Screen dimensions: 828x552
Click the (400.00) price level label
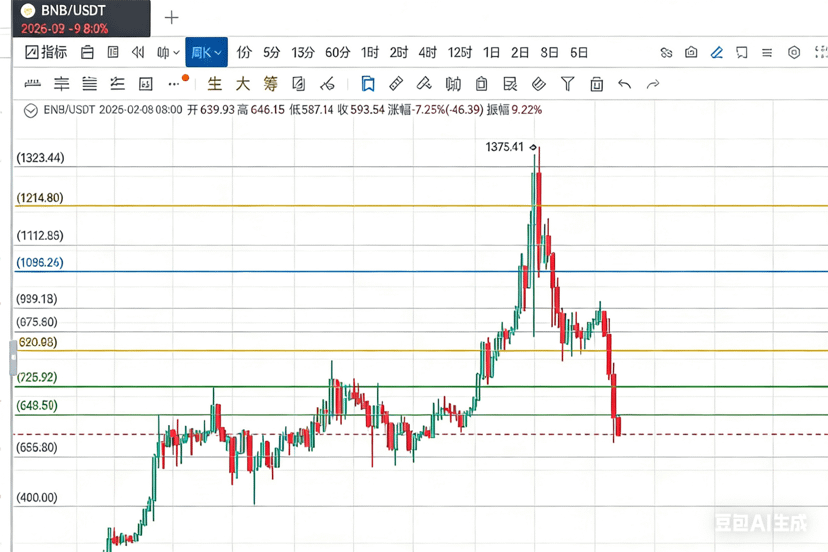pos(37,498)
